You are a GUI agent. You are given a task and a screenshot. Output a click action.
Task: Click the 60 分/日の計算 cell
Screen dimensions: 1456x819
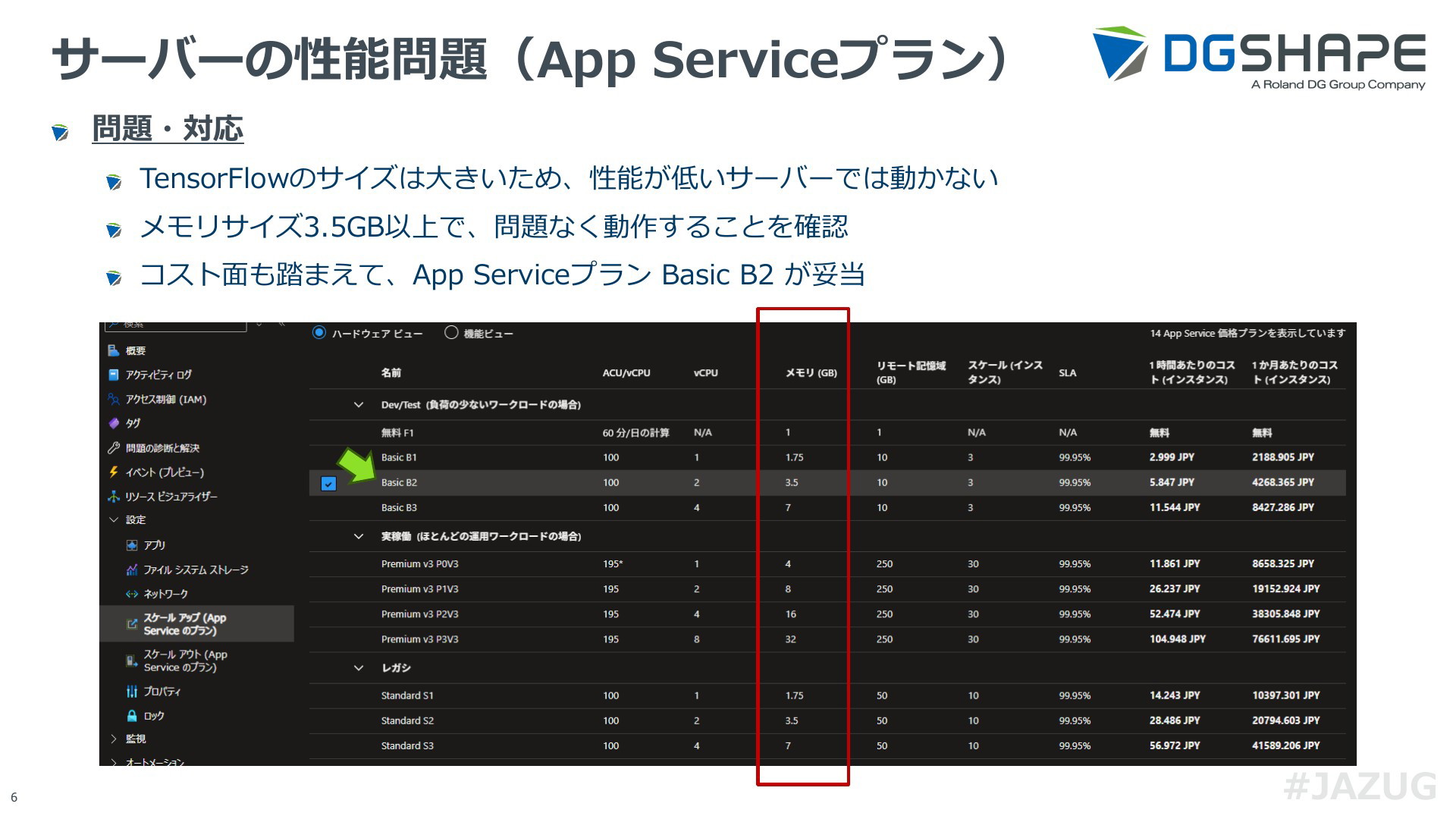tap(635, 432)
